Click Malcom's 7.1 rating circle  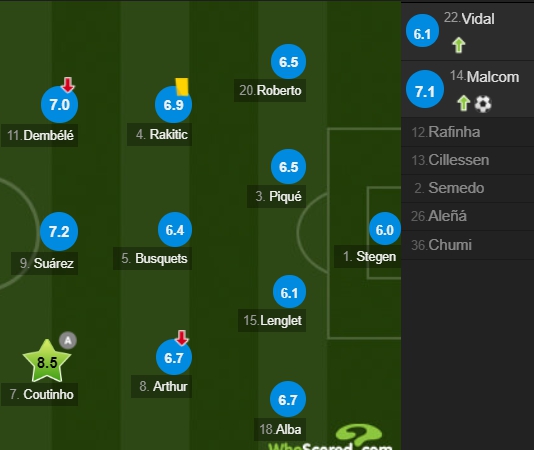pos(425,89)
